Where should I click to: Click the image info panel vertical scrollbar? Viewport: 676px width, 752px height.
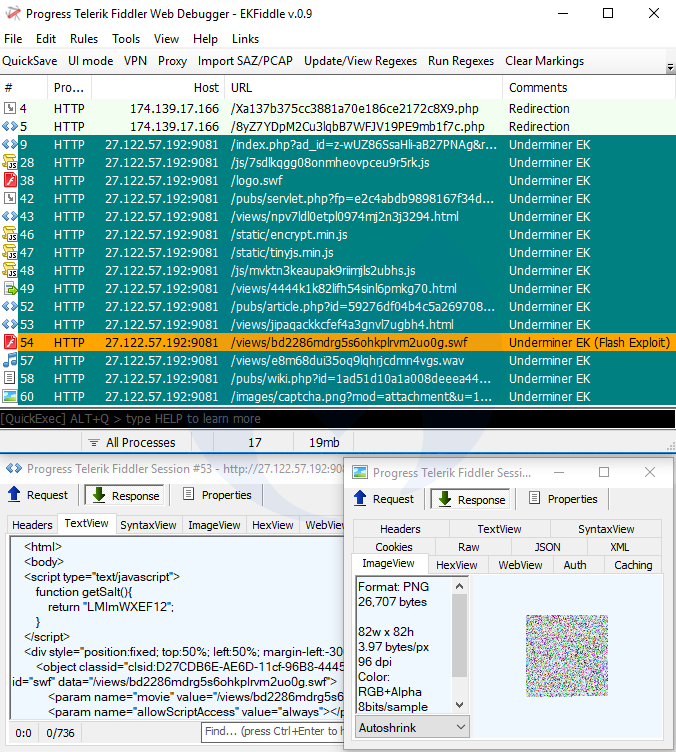click(460, 645)
